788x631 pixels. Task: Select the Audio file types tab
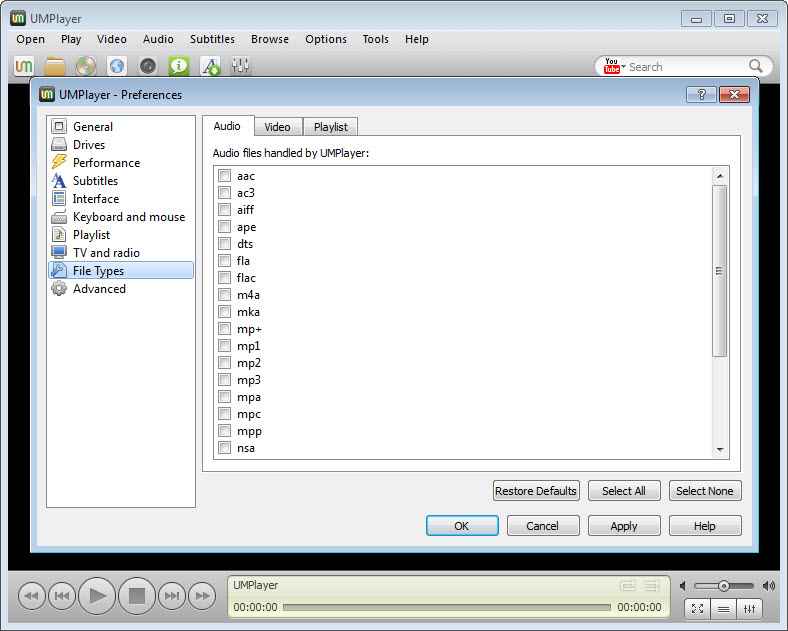(227, 126)
